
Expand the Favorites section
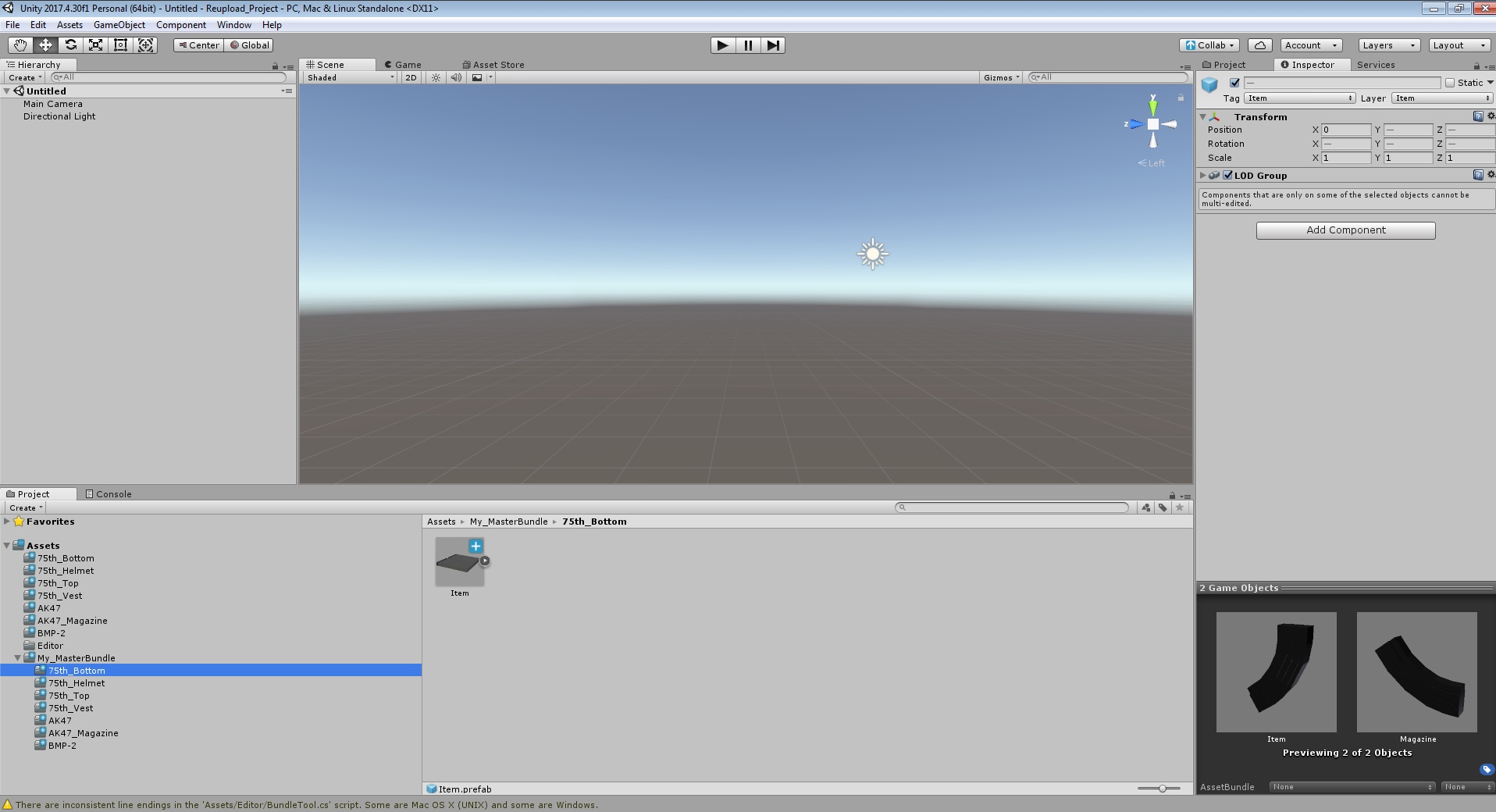click(7, 521)
